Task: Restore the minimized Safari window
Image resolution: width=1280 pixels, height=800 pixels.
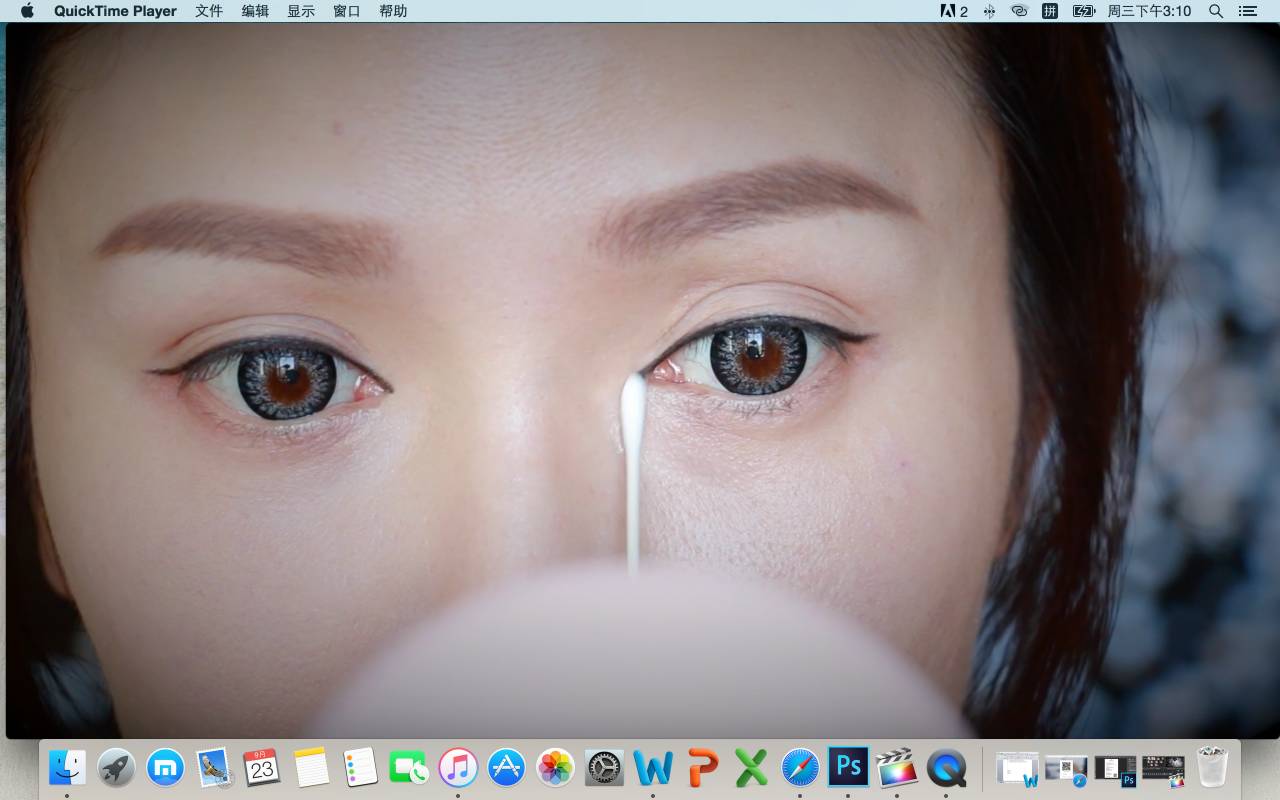Action: (x=1066, y=769)
